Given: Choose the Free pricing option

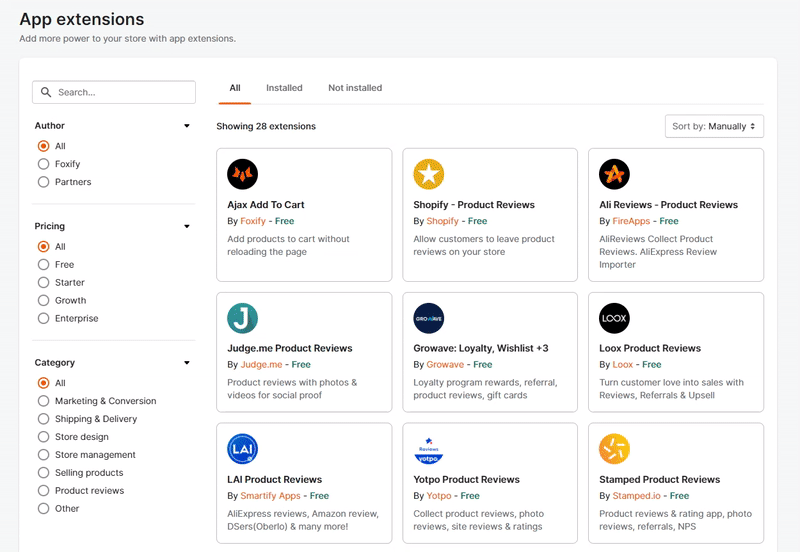Looking at the screenshot, I should click(x=43, y=264).
